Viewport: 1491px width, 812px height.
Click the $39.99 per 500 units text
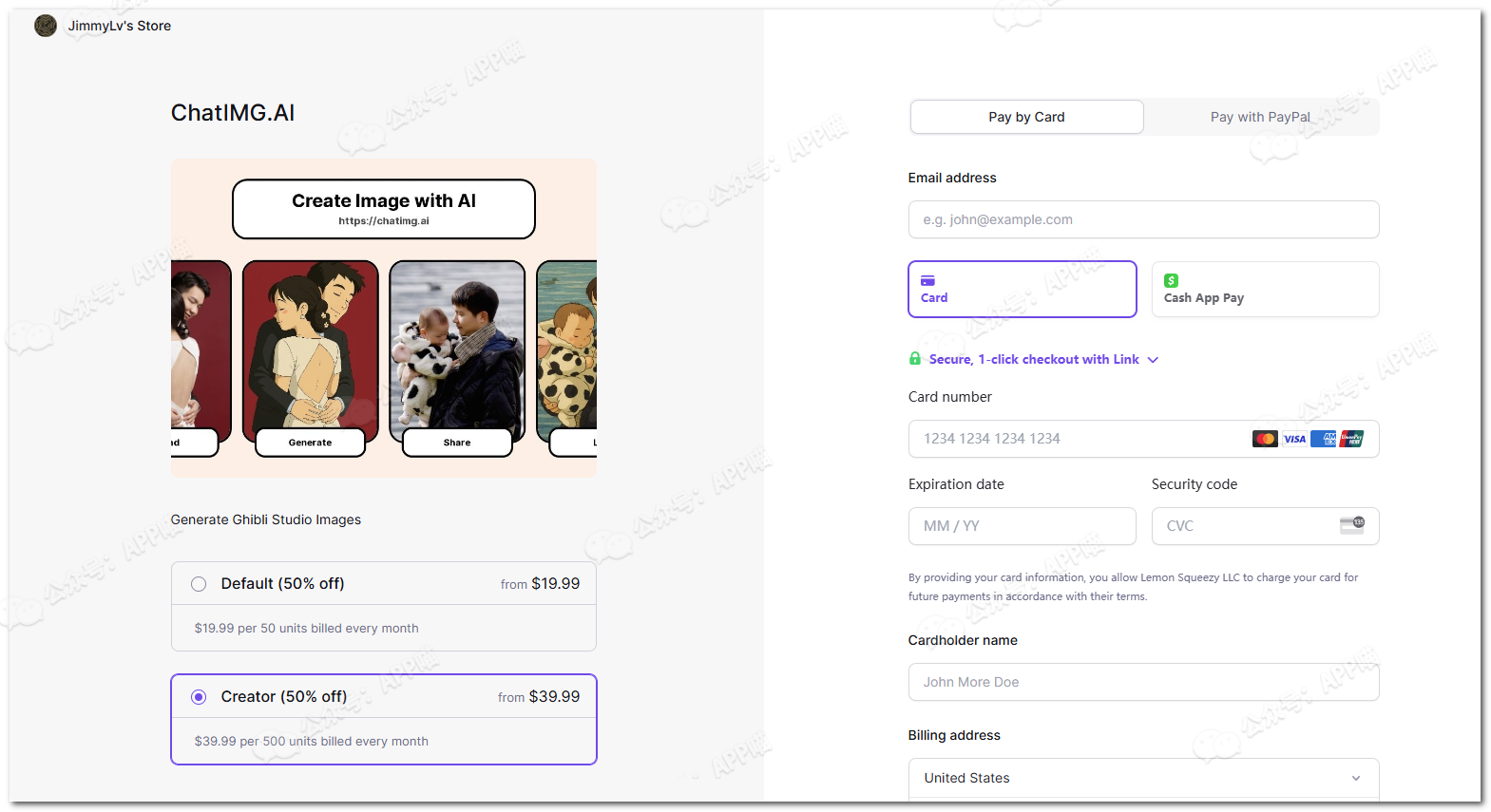pyautogui.click(x=311, y=741)
